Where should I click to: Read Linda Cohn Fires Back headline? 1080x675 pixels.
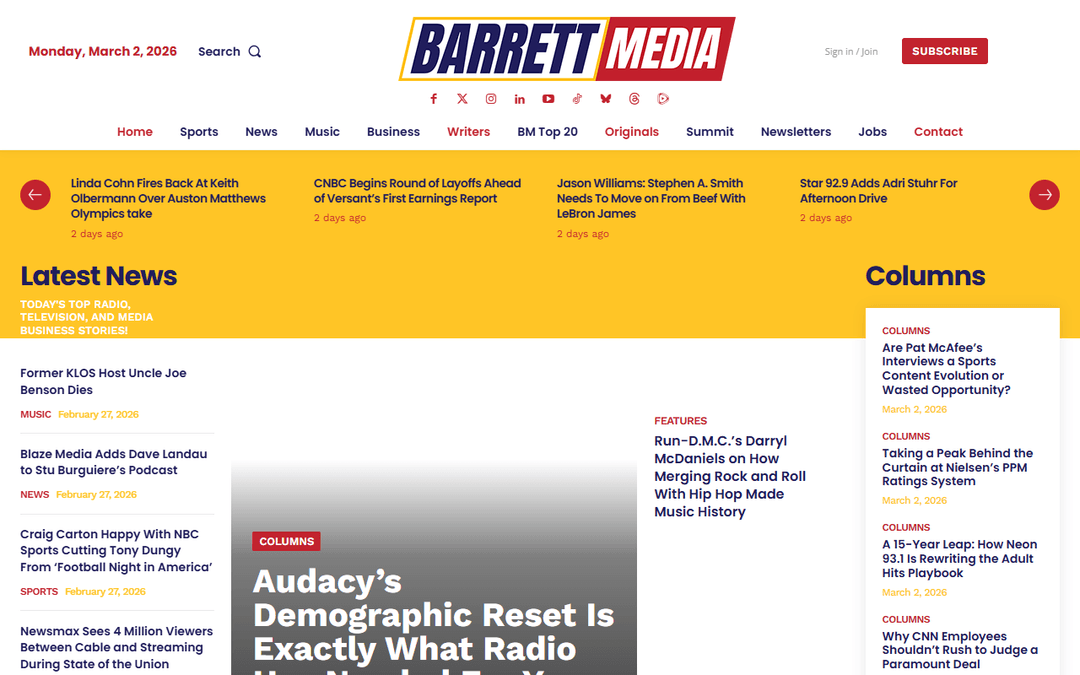168,198
